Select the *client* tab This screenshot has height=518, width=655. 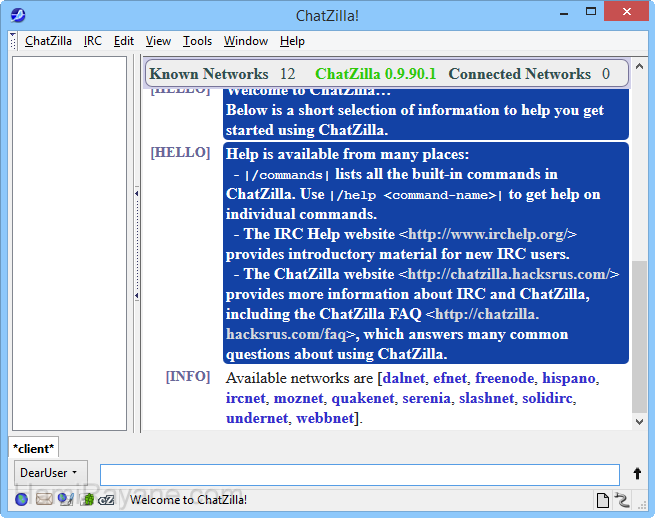33,448
